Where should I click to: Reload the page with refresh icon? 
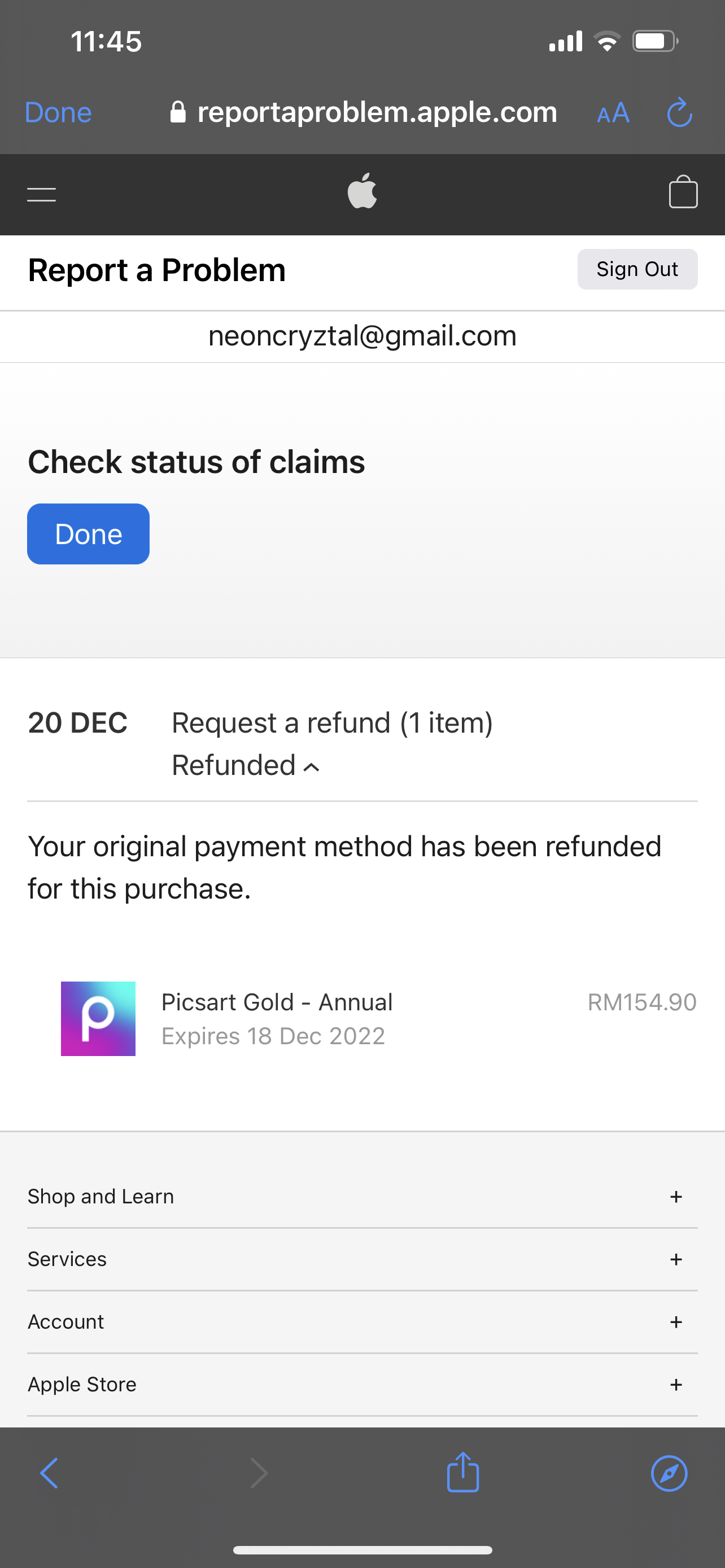[x=679, y=113]
